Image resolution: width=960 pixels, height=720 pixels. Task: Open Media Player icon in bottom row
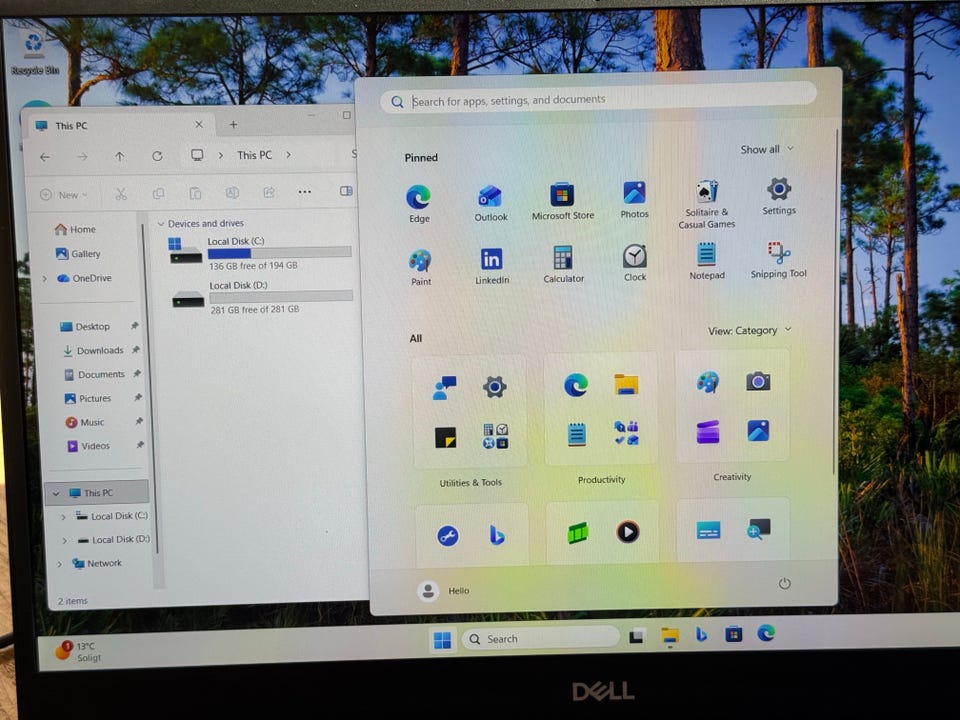pos(628,531)
